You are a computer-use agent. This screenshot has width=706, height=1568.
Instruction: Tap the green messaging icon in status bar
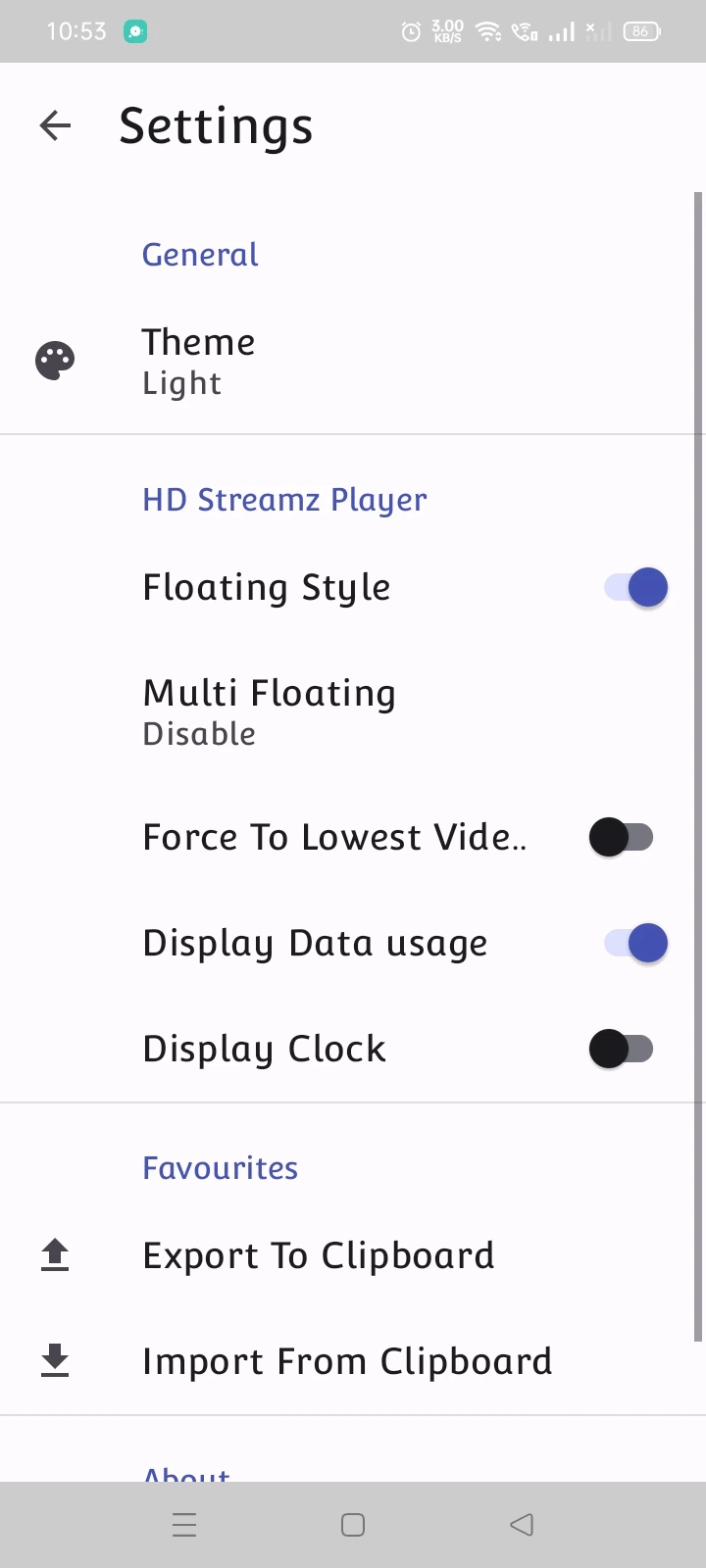(x=135, y=30)
